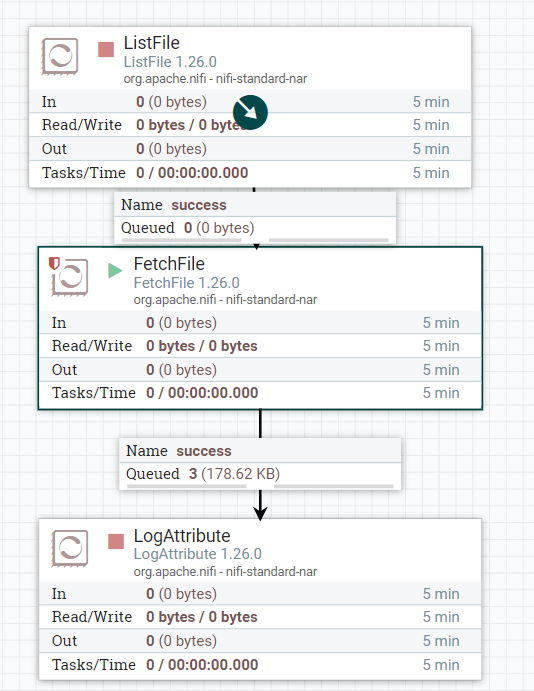Click the red shield restricted badge on FetchFile
Image resolution: width=534 pixels, height=691 pixels.
54,263
